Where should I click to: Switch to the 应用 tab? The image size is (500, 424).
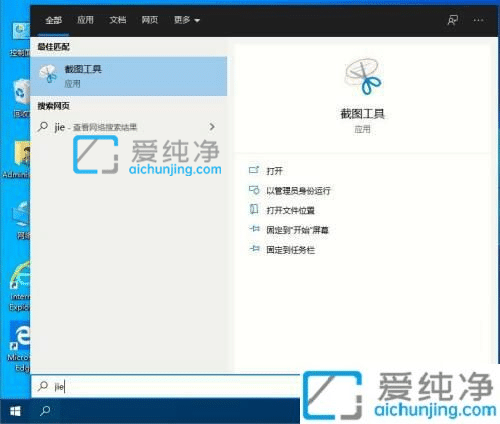[85, 20]
